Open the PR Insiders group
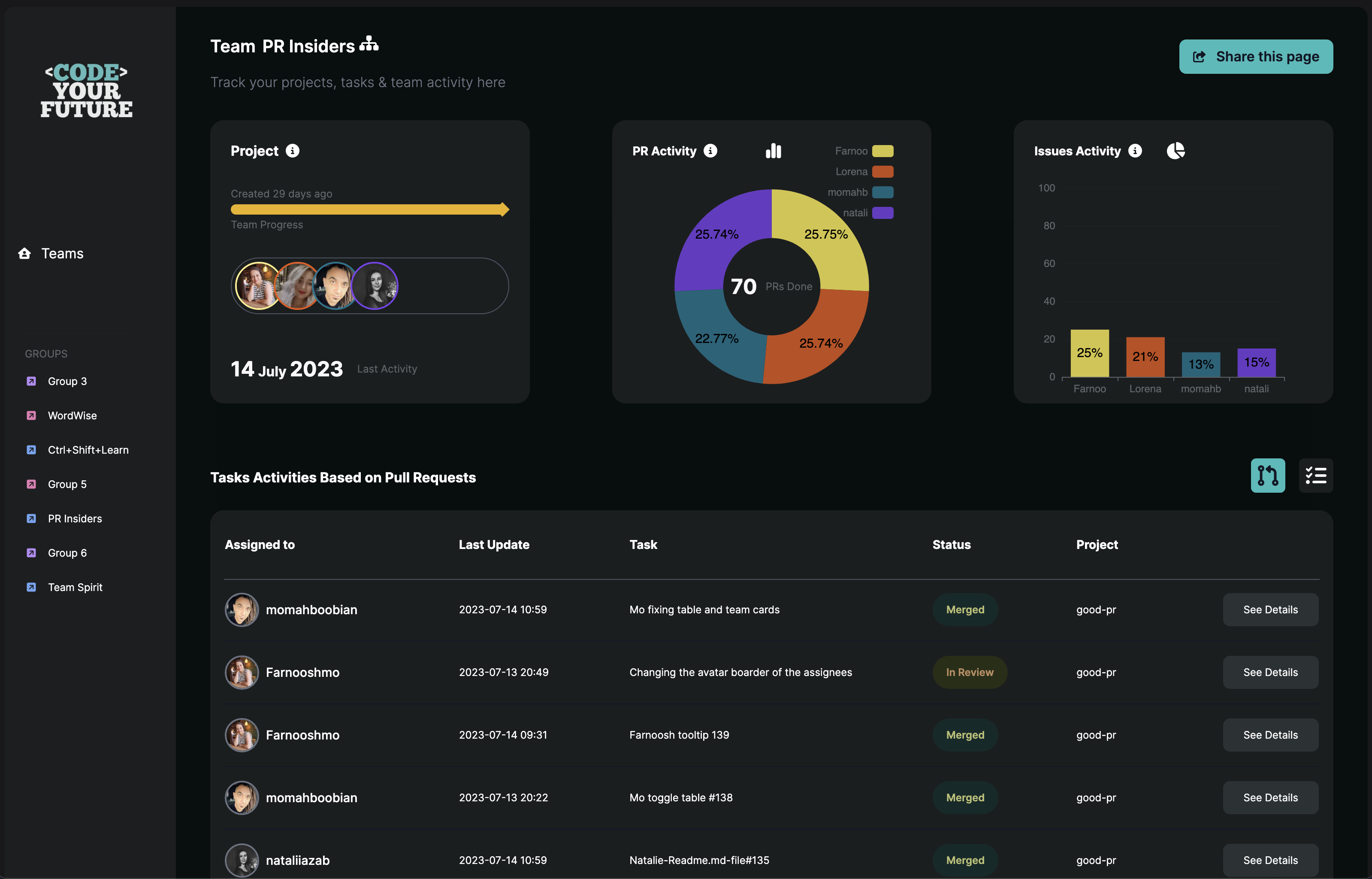 pyautogui.click(x=75, y=518)
